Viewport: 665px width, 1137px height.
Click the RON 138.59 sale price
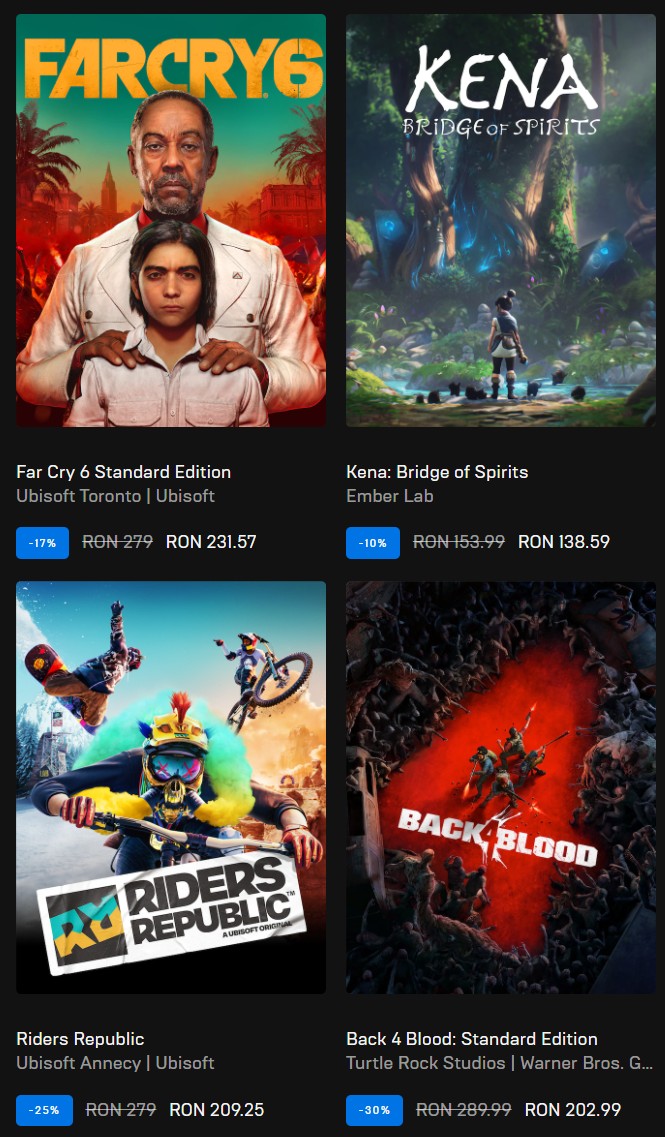coord(563,542)
